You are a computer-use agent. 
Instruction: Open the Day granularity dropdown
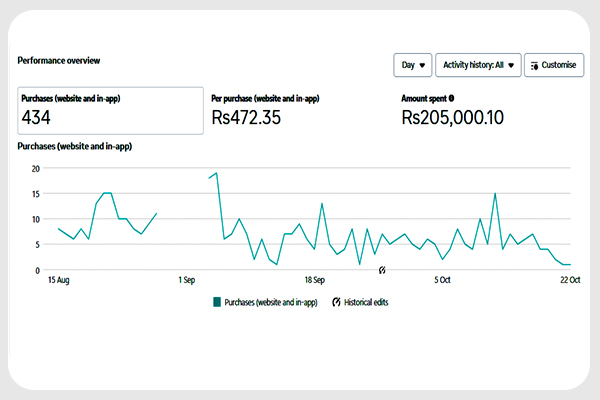pos(413,65)
